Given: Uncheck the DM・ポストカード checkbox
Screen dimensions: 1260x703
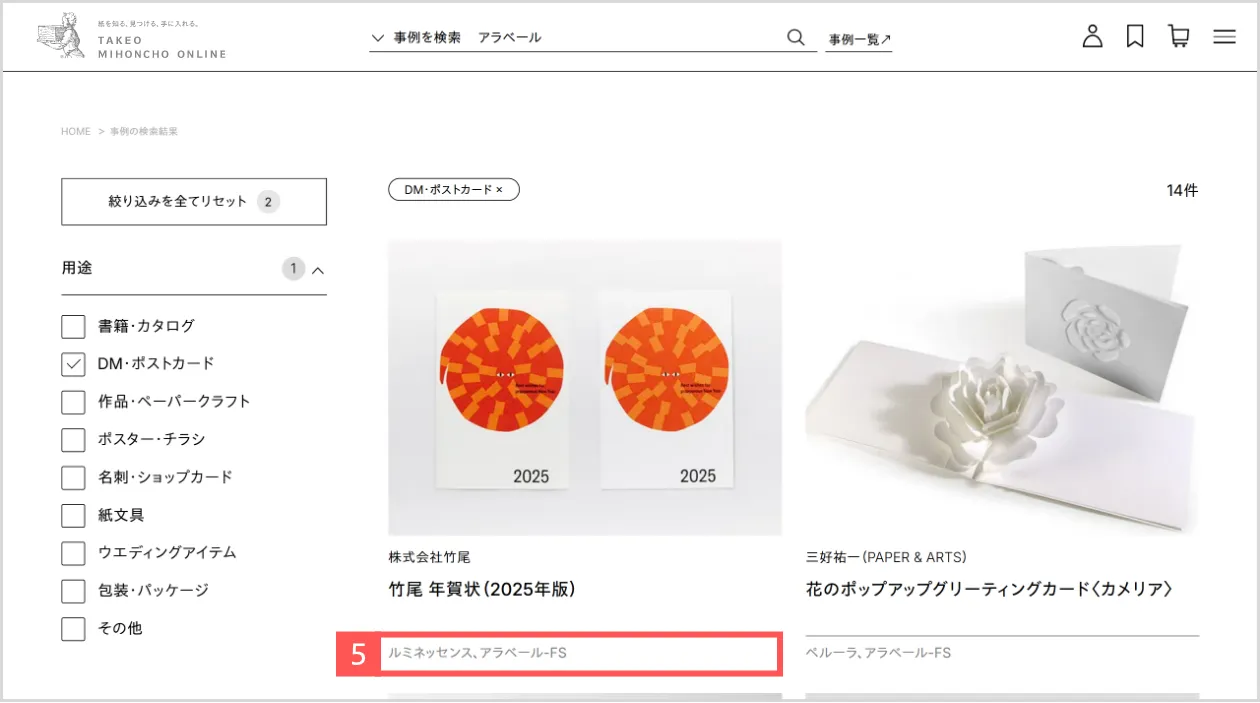Looking at the screenshot, I should [x=73, y=364].
